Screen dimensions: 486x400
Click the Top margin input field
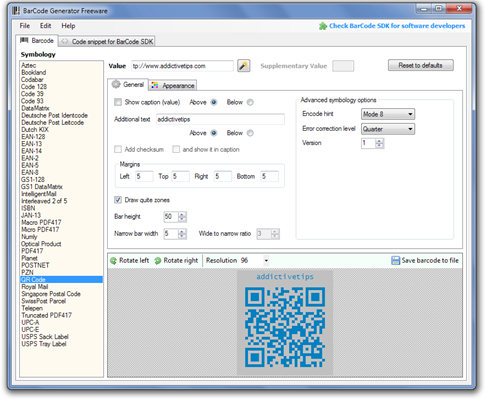point(180,176)
